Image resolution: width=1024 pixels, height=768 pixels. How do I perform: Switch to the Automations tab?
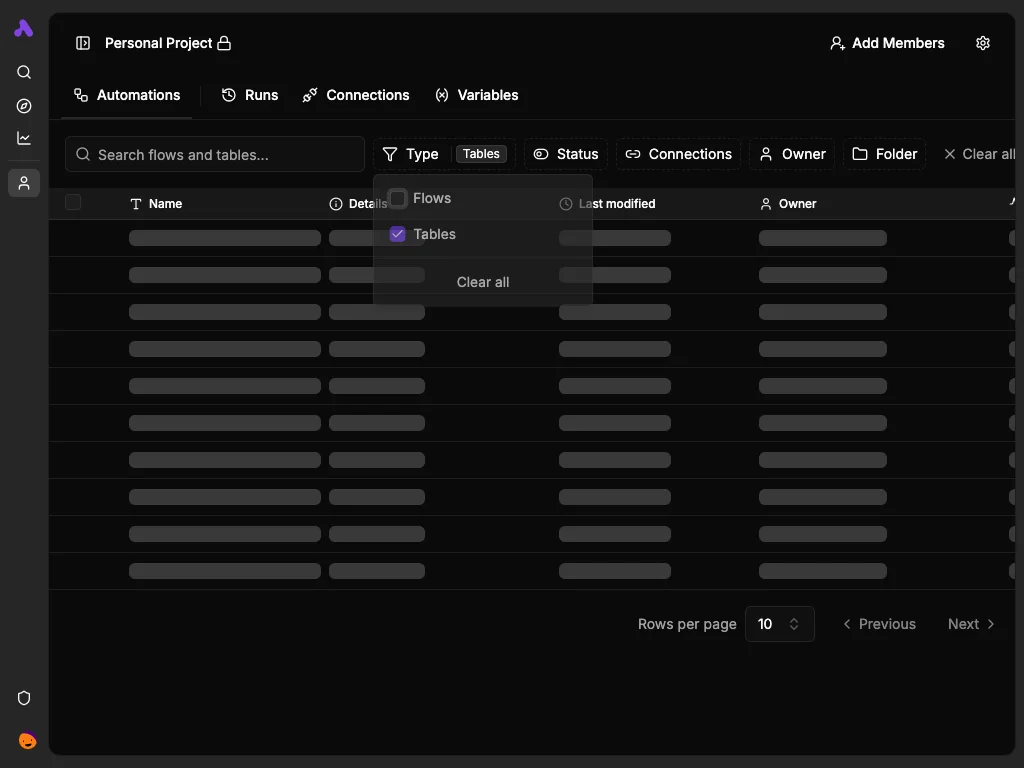[x=127, y=95]
